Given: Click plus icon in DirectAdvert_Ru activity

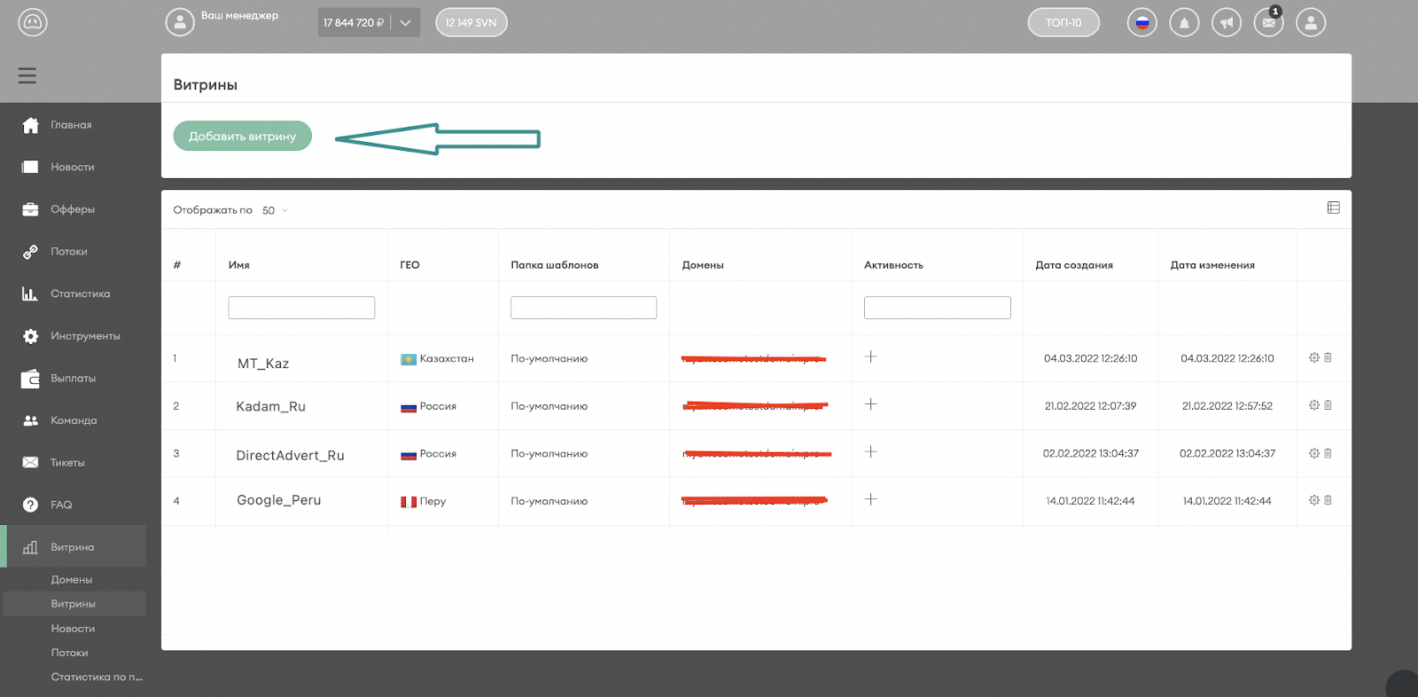Looking at the screenshot, I should click(871, 452).
